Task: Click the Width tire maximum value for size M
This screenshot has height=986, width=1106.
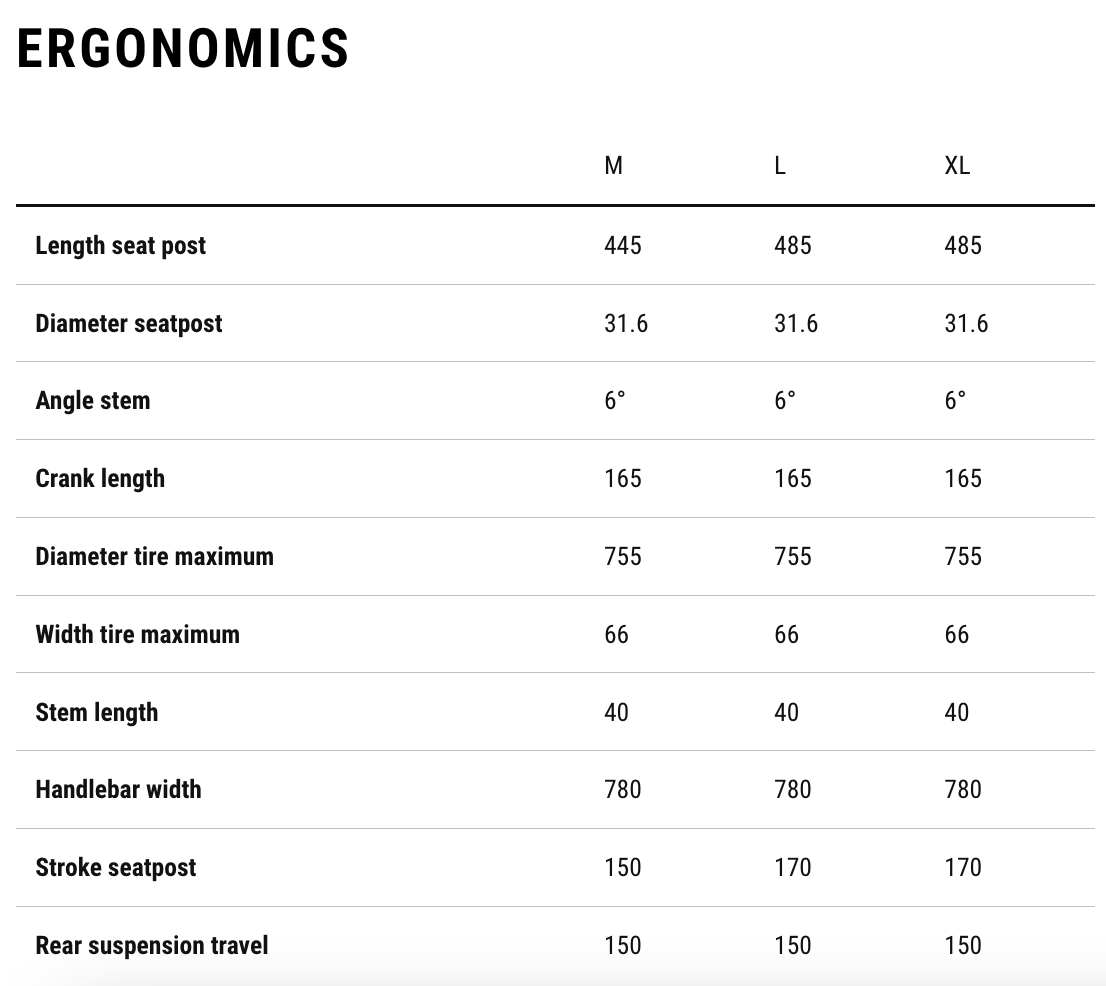Action: (x=617, y=635)
